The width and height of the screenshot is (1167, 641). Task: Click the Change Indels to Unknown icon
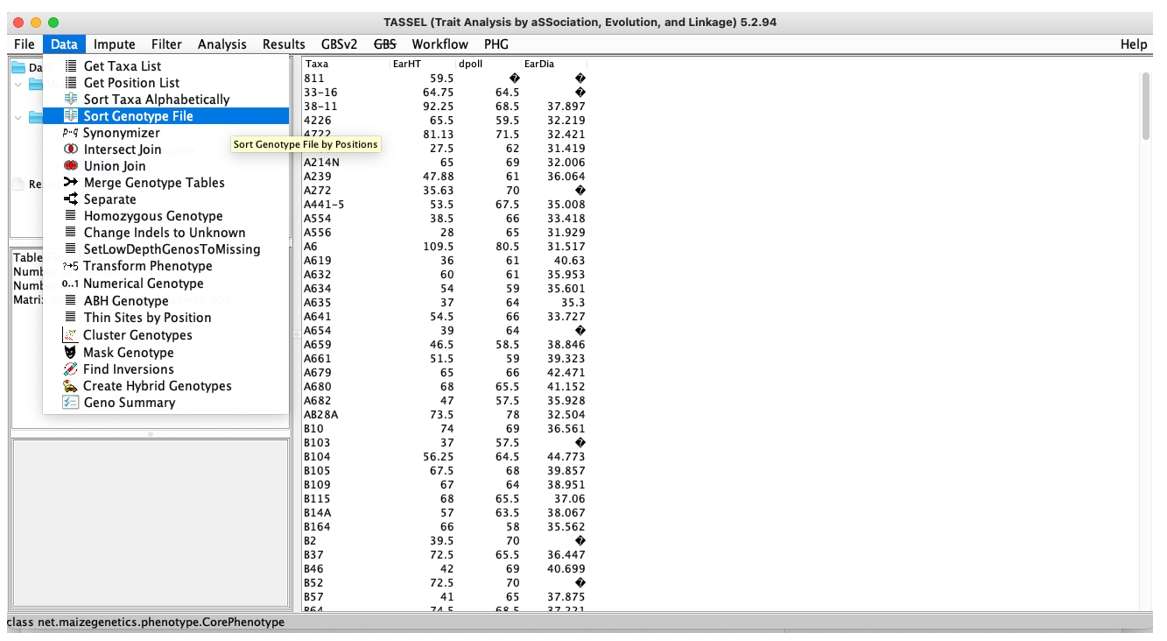pyautogui.click(x=71, y=232)
